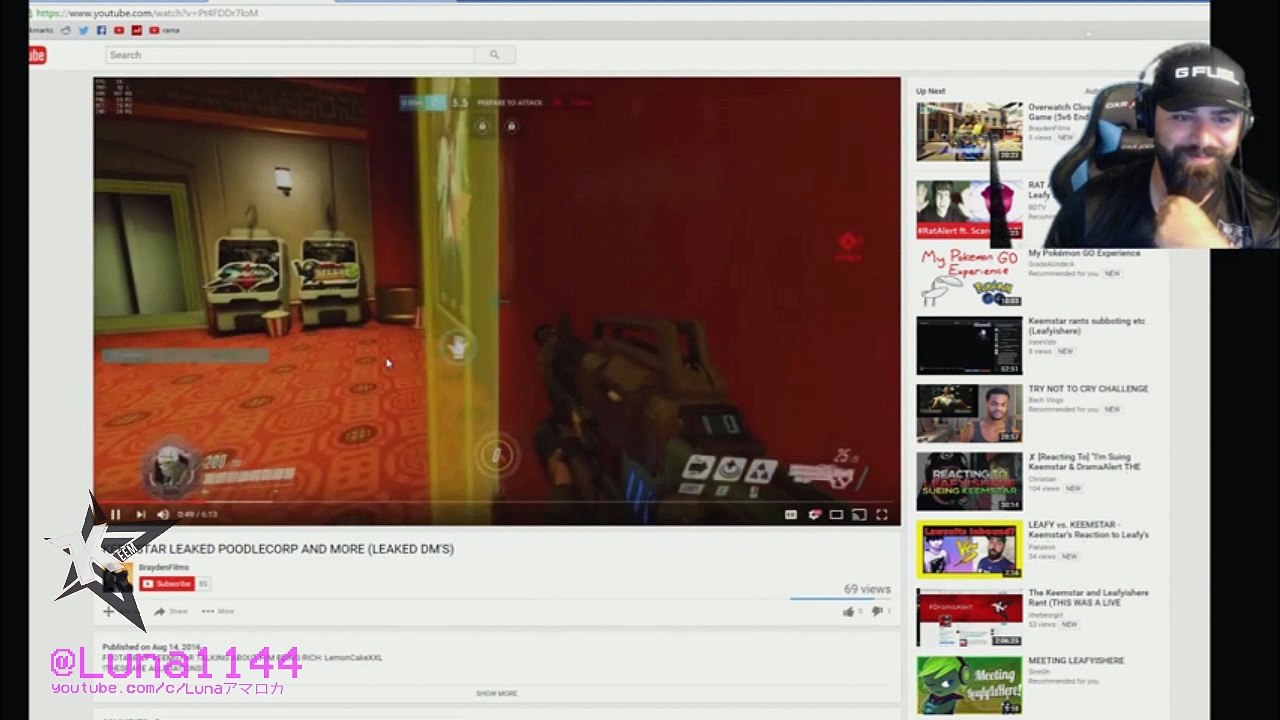Open 'MEETING LEAFYISHERE' video link
1280x720 pixels.
pos(1076,661)
